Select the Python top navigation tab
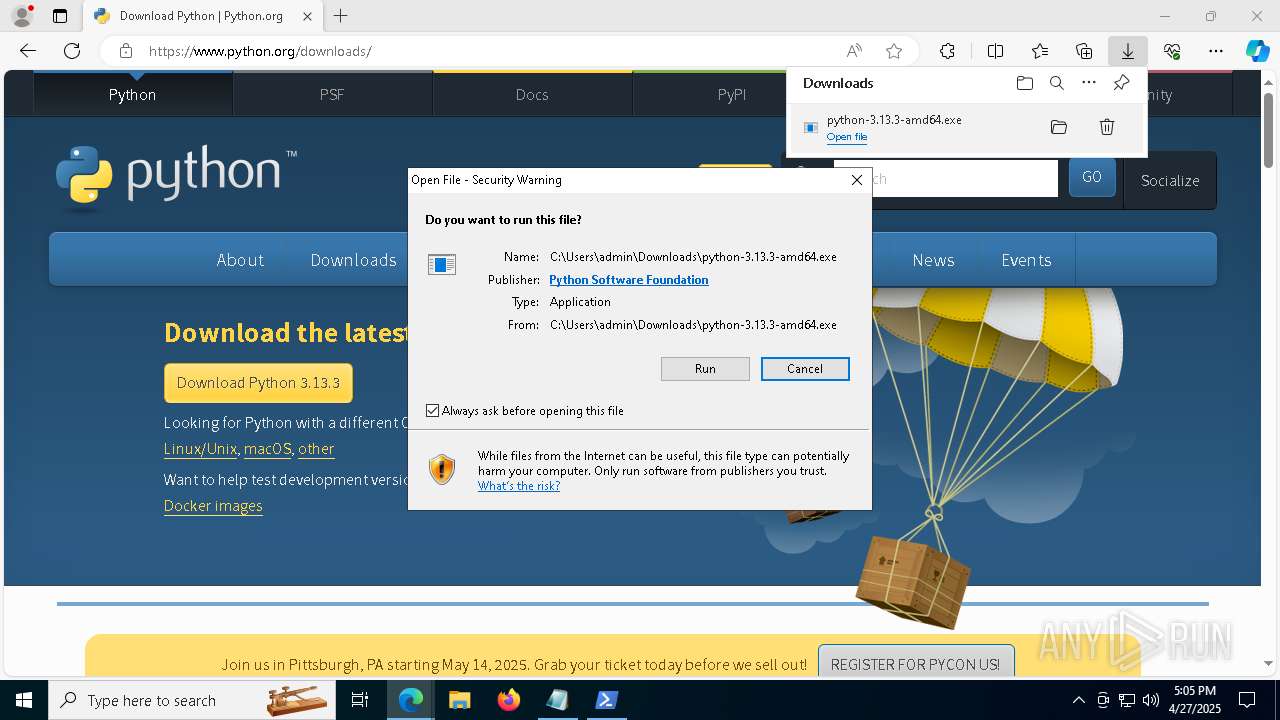 (x=133, y=95)
